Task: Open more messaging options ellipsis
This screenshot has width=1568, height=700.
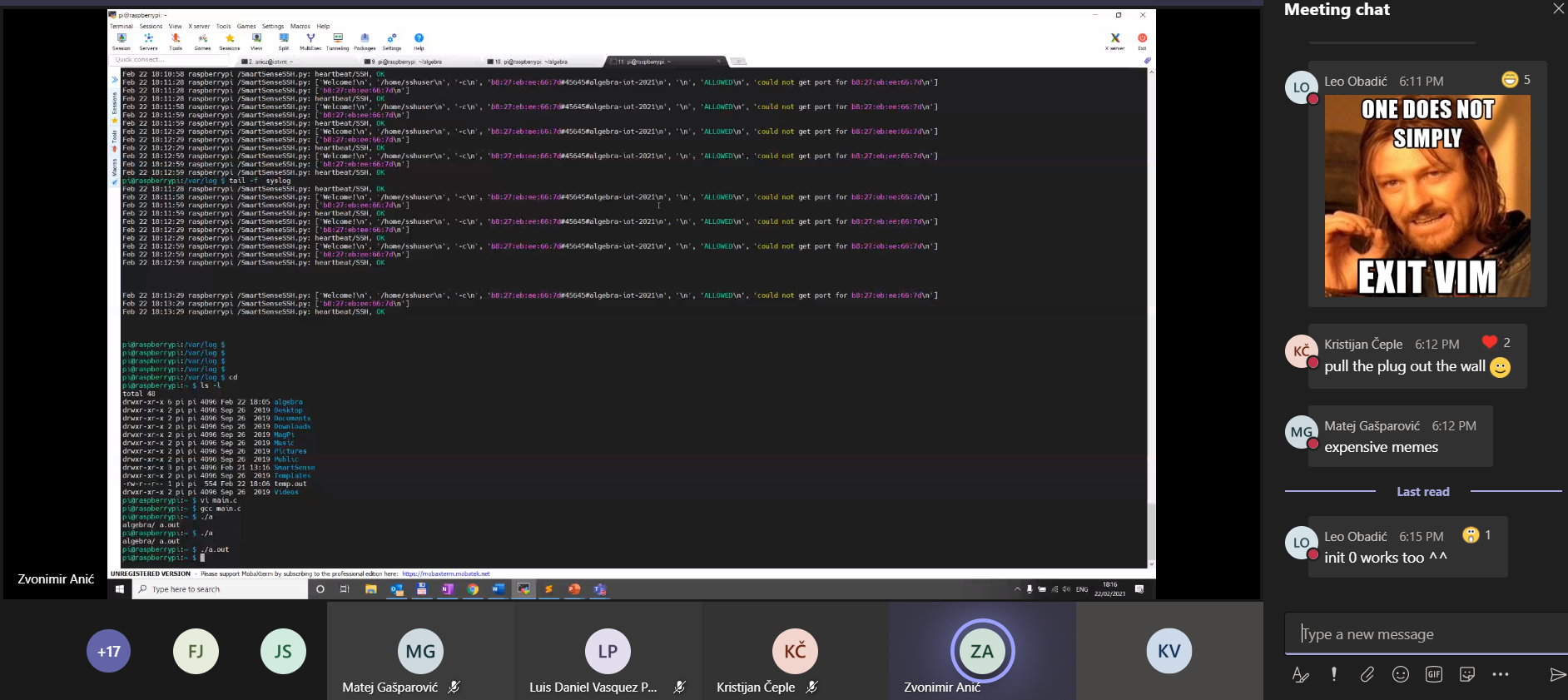Action: [1501, 674]
